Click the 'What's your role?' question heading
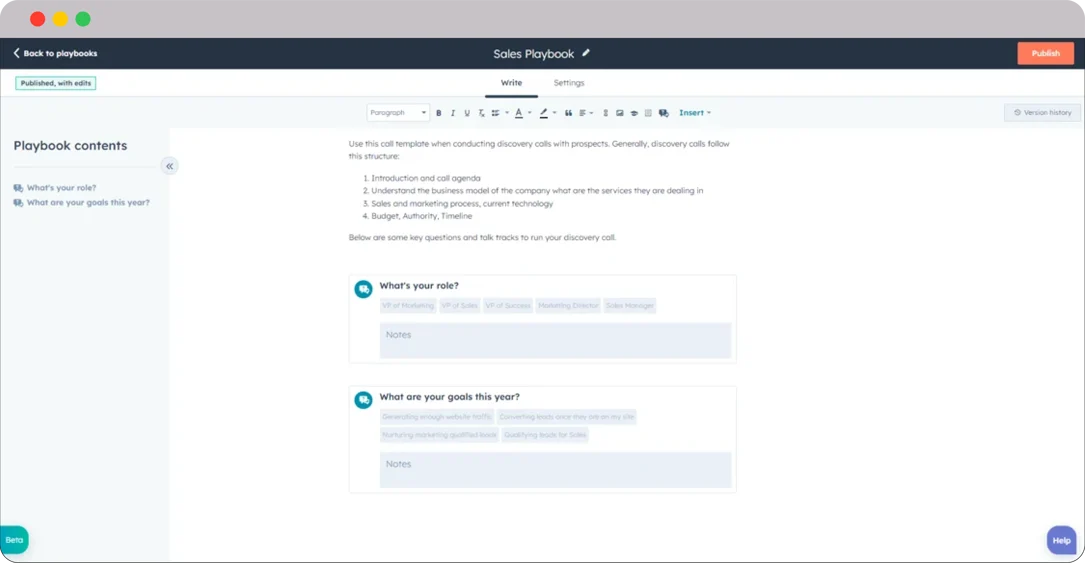Viewport: 1085px width, 563px height. [x=419, y=286]
